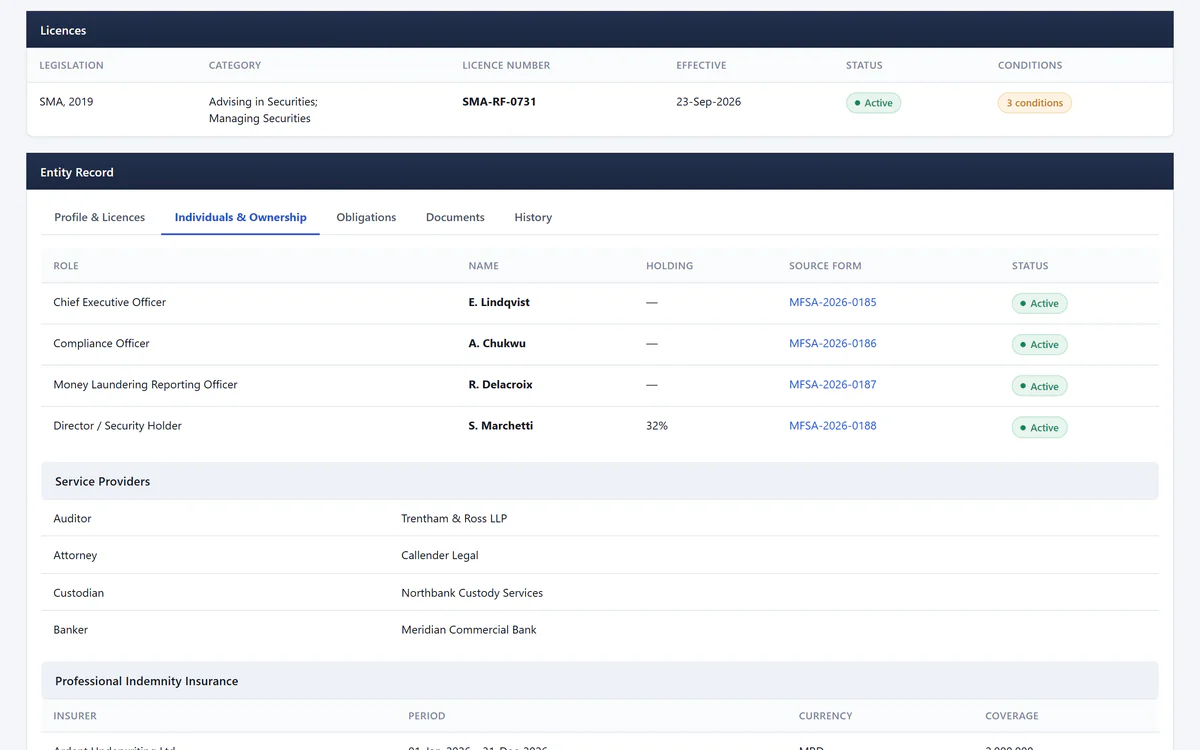Click the Service Providers section header
Viewport: 1200px width, 750px height.
pos(600,481)
